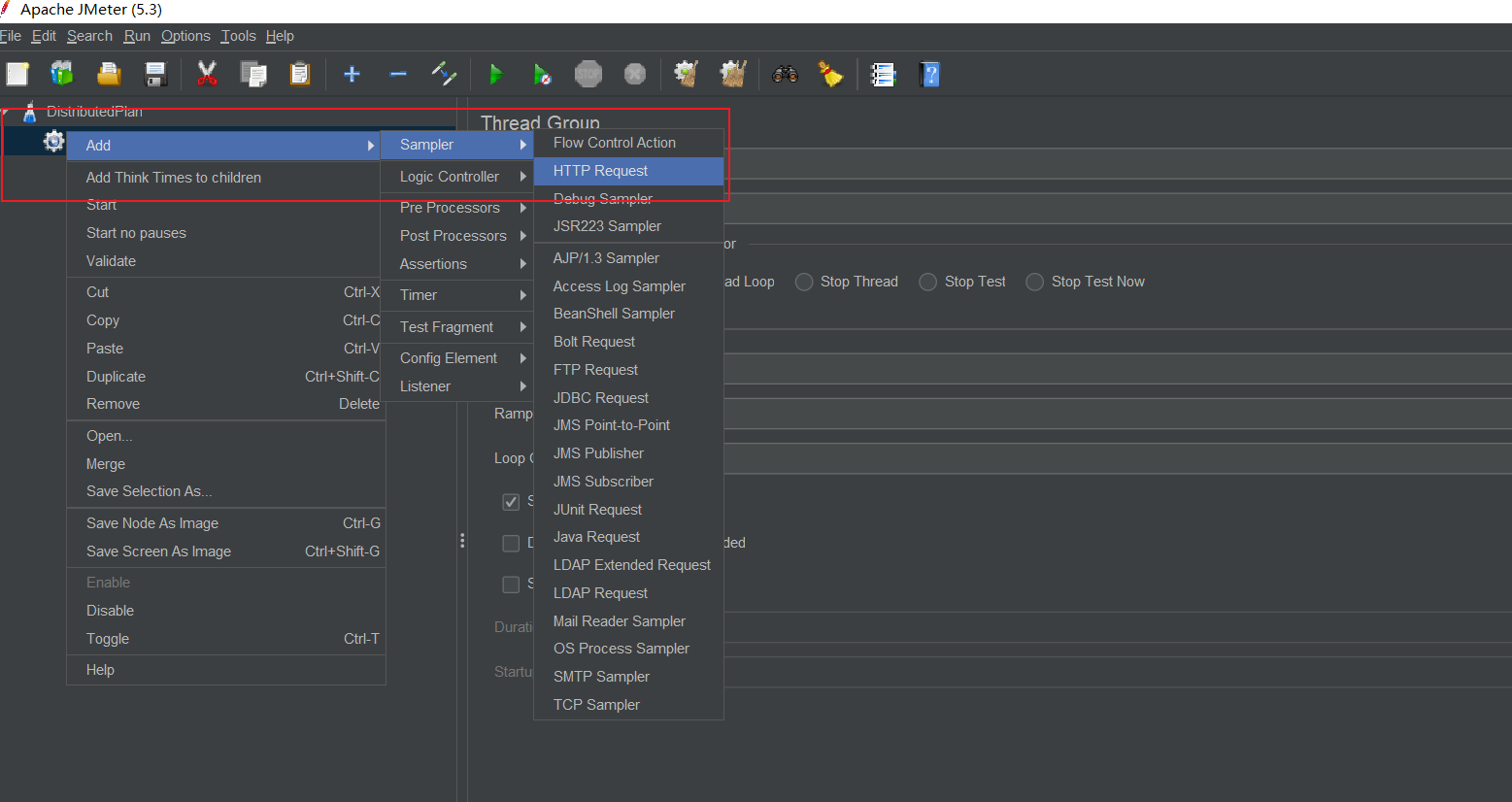Click the Stop test icon
1512x802 pixels.
(x=588, y=74)
